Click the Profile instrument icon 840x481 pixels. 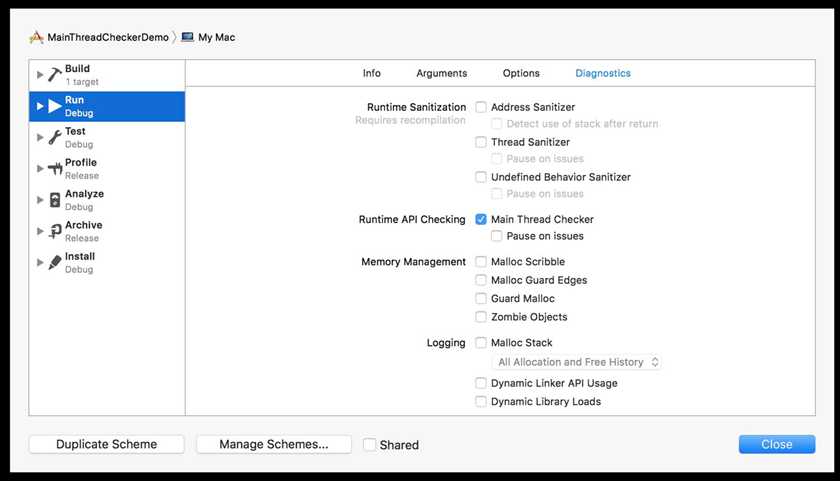55,169
